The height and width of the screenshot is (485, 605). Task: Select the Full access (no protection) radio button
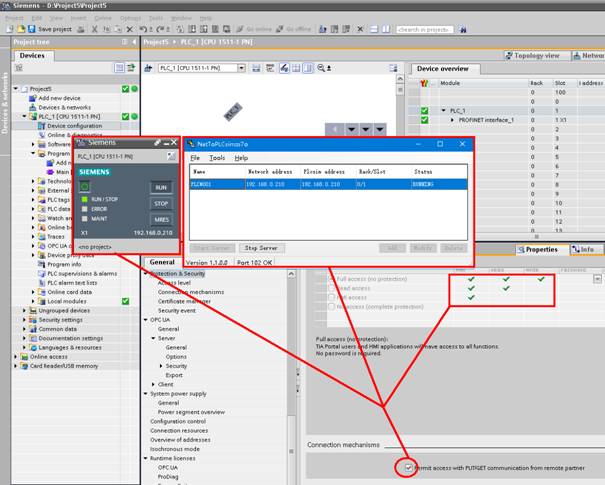click(331, 279)
